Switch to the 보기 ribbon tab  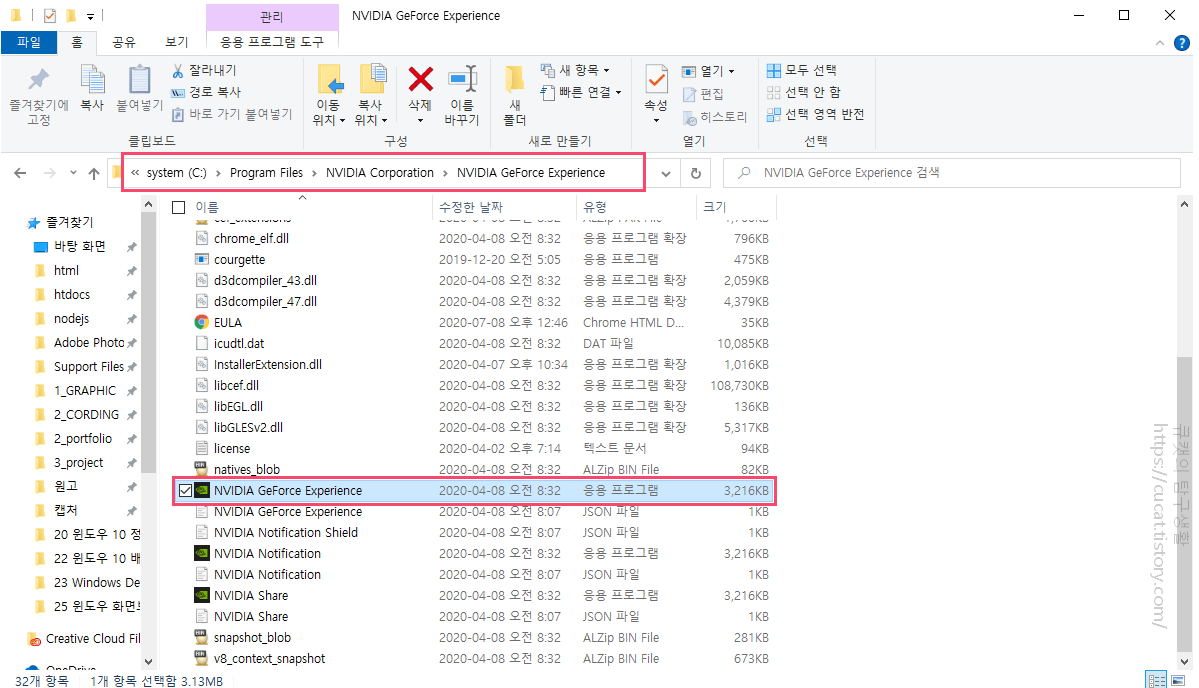[177, 42]
